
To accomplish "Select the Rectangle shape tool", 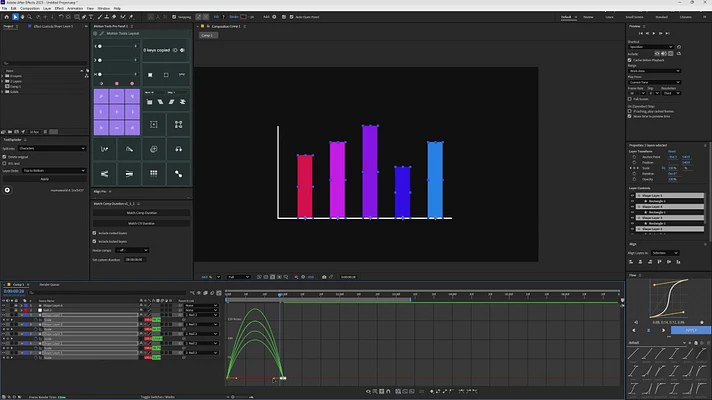I will tap(77, 17).
